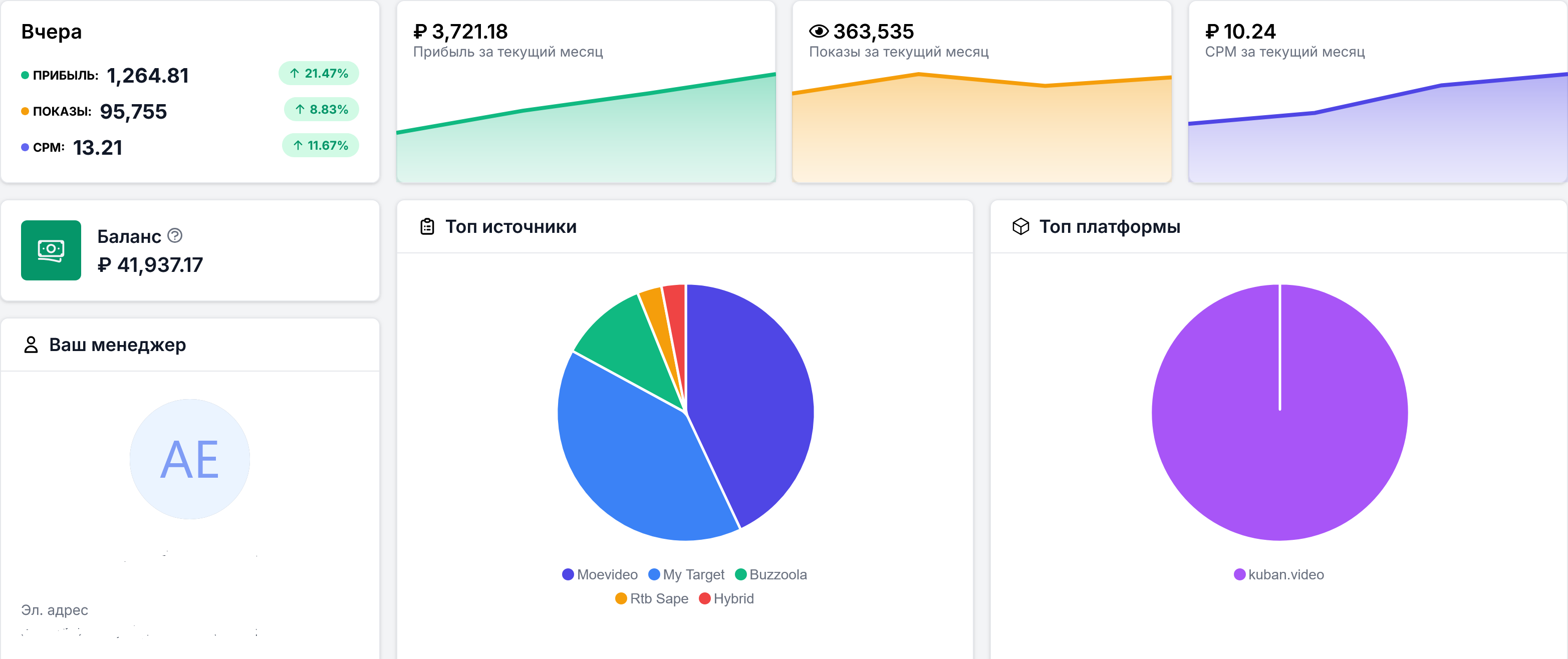Click the green balance money icon
This screenshot has width=1568, height=659.
tap(51, 250)
